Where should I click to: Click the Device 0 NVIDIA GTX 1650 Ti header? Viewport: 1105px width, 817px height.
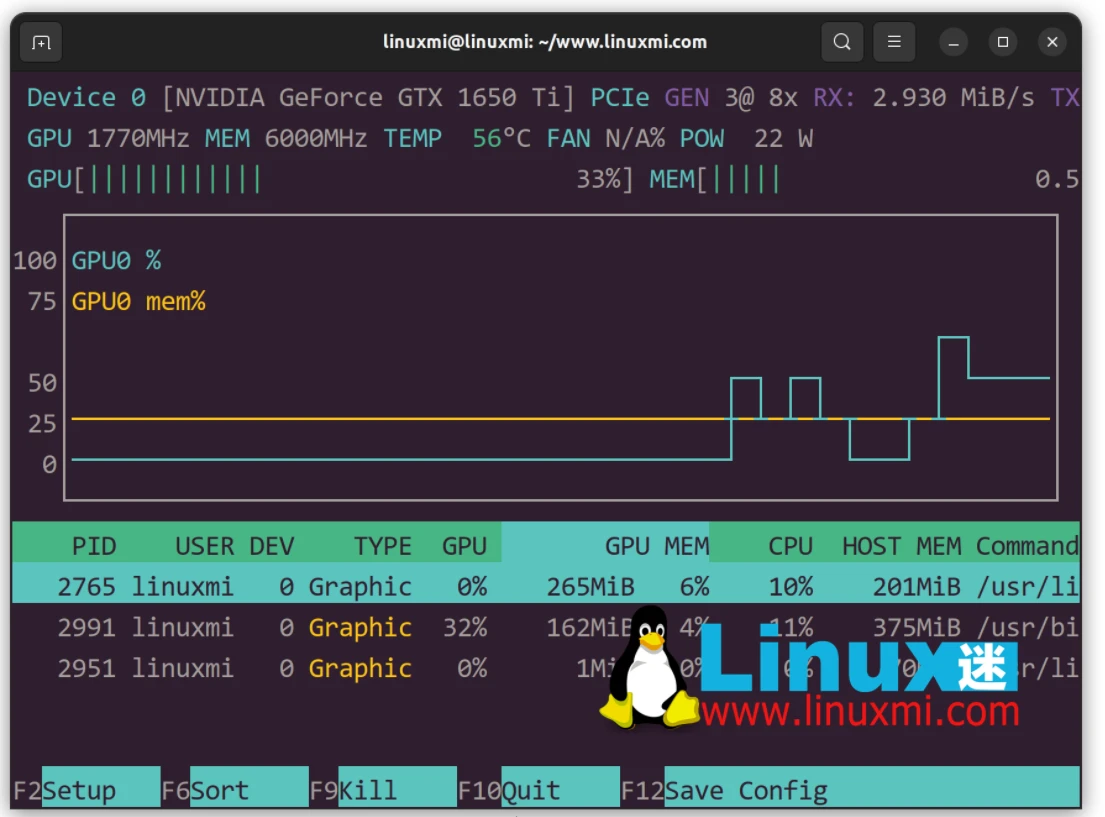click(300, 97)
